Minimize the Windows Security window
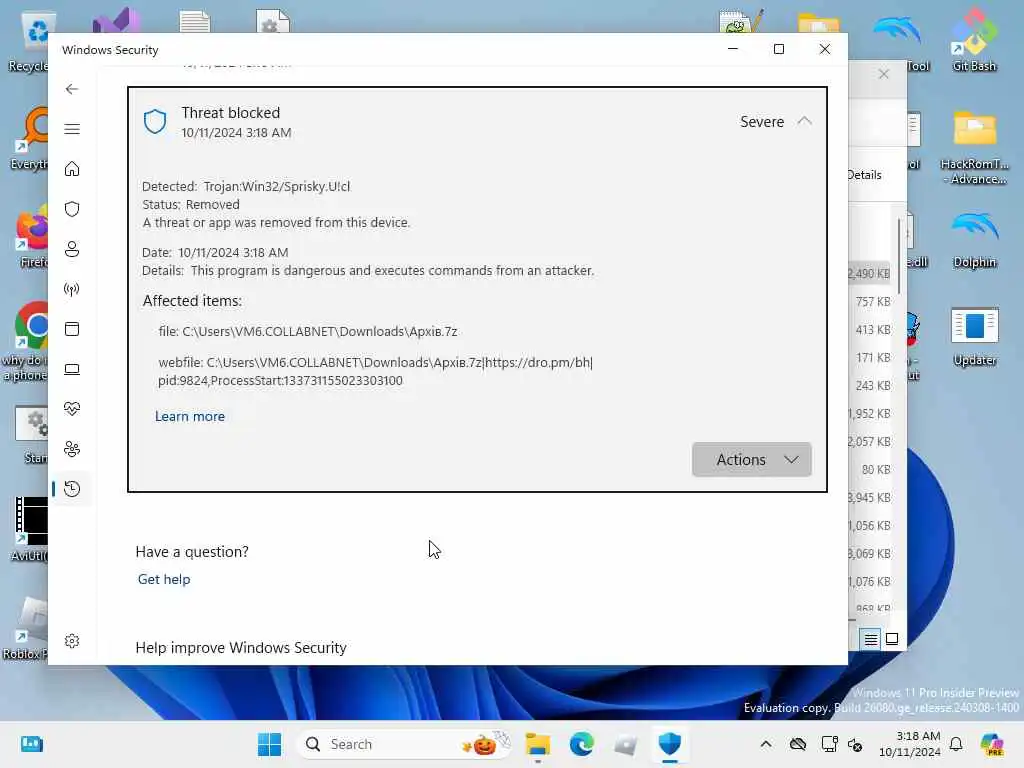The height and width of the screenshot is (768, 1024). click(x=733, y=50)
